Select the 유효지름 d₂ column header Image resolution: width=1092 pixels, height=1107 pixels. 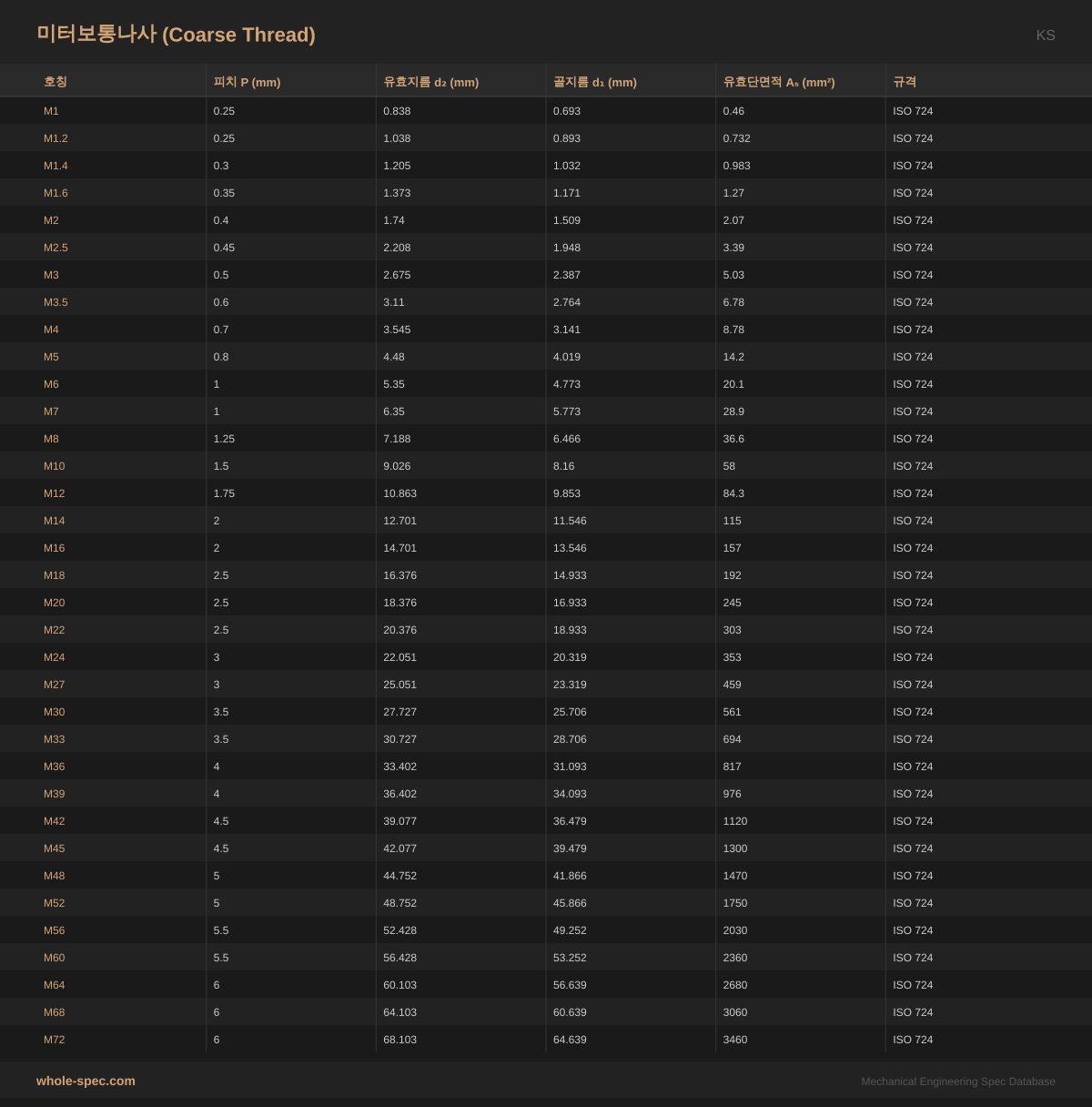pos(430,82)
